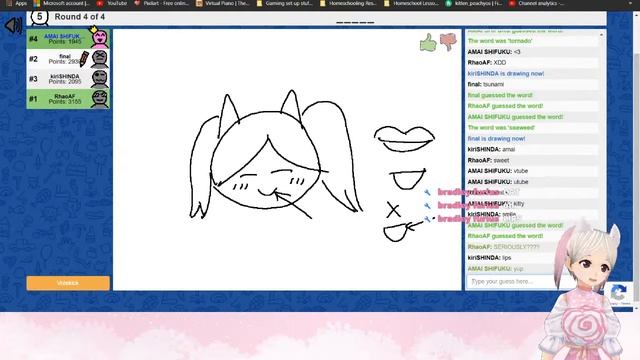Click chat message 'The word was seaweed'
This screenshot has height=360, width=640.
click(501, 128)
